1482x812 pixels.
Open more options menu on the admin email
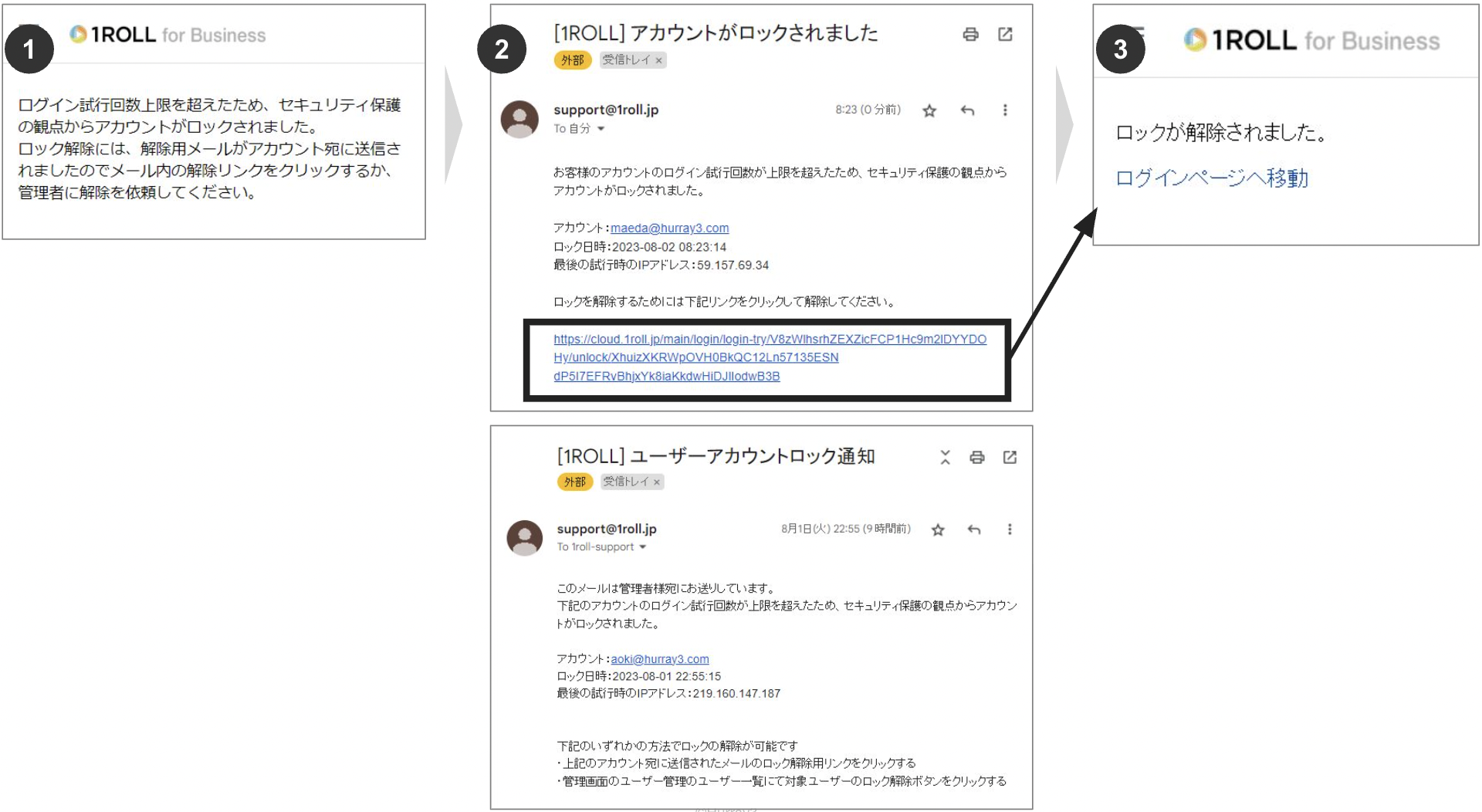[x=1009, y=529]
